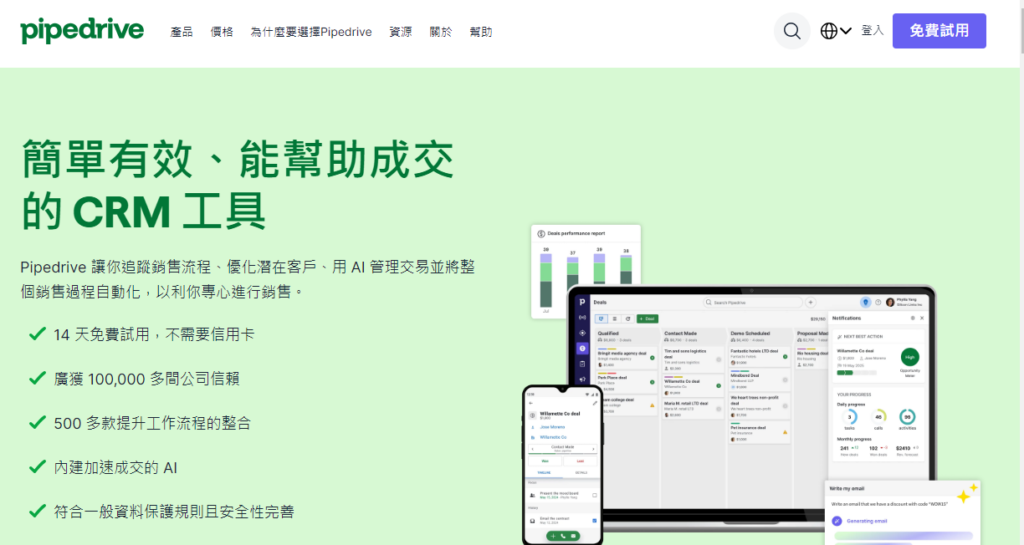This screenshot has height=545, width=1024.
Task: Click text 內建加速成交的 AI
Action: 115,467
